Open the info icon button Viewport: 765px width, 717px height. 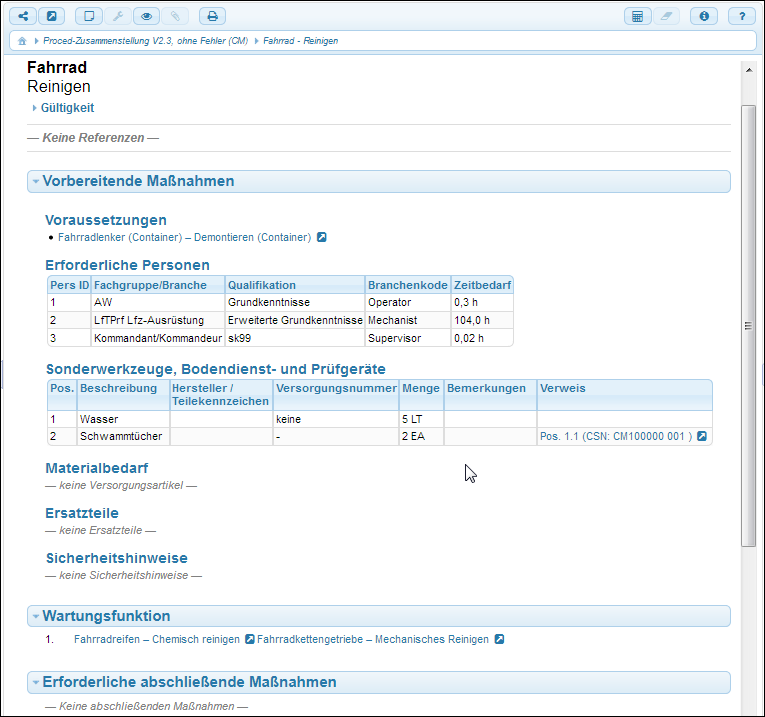tap(704, 16)
